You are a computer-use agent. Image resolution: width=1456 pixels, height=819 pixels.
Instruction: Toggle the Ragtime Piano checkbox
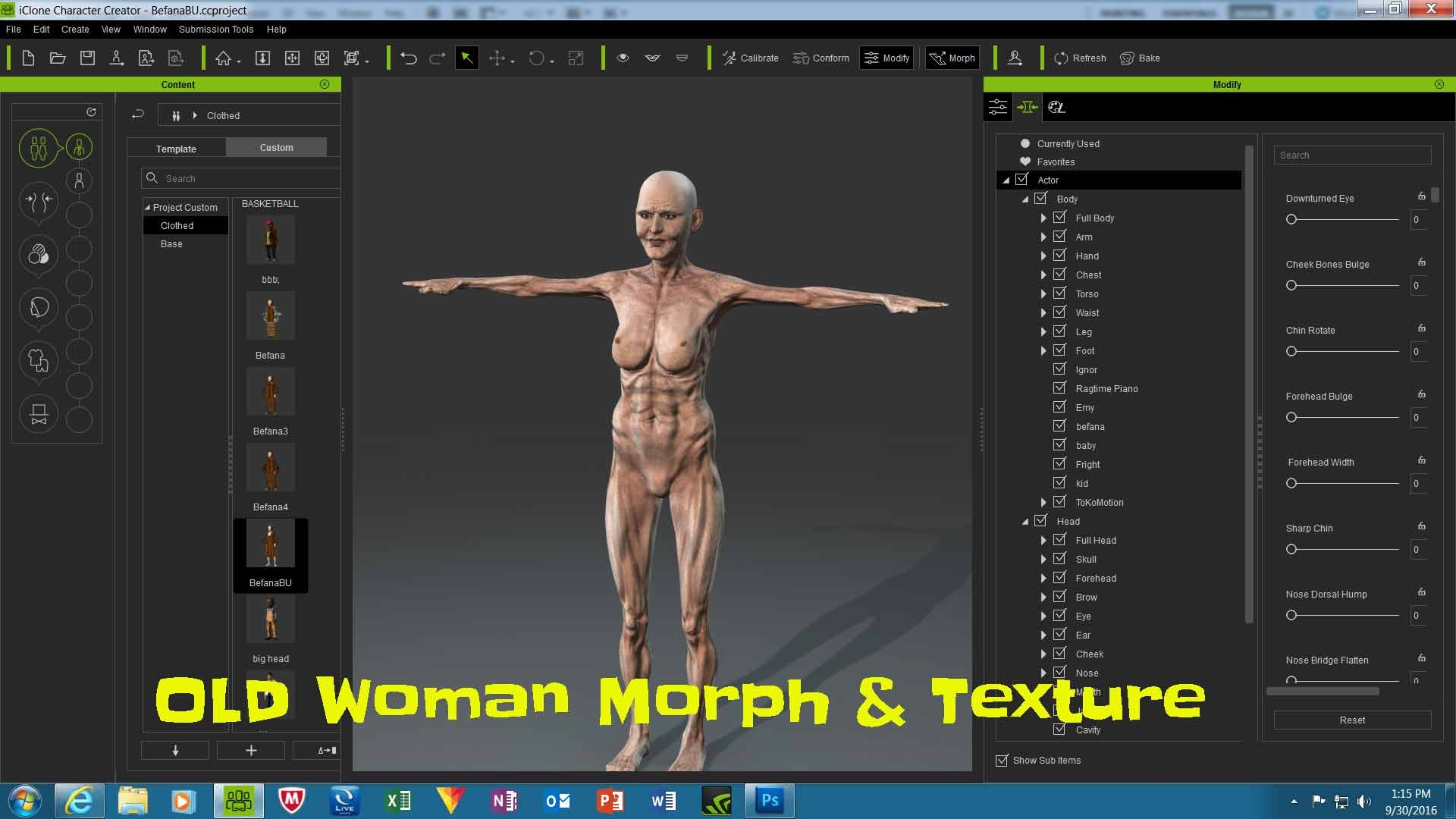tap(1059, 388)
